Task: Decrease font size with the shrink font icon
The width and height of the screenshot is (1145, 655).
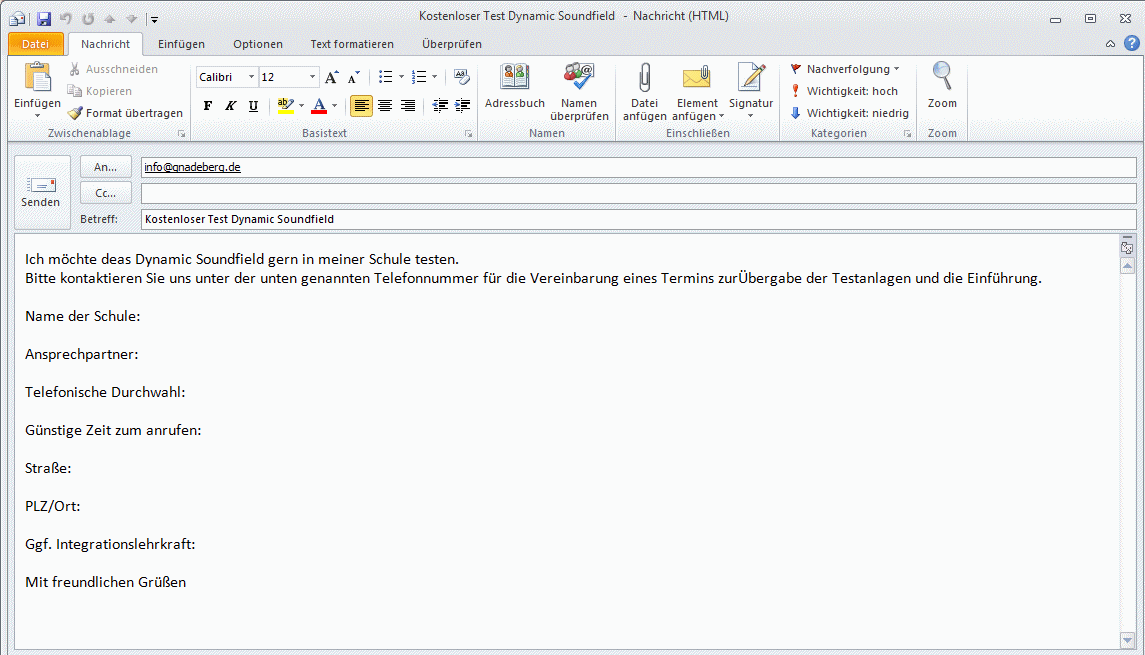Action: 353,77
